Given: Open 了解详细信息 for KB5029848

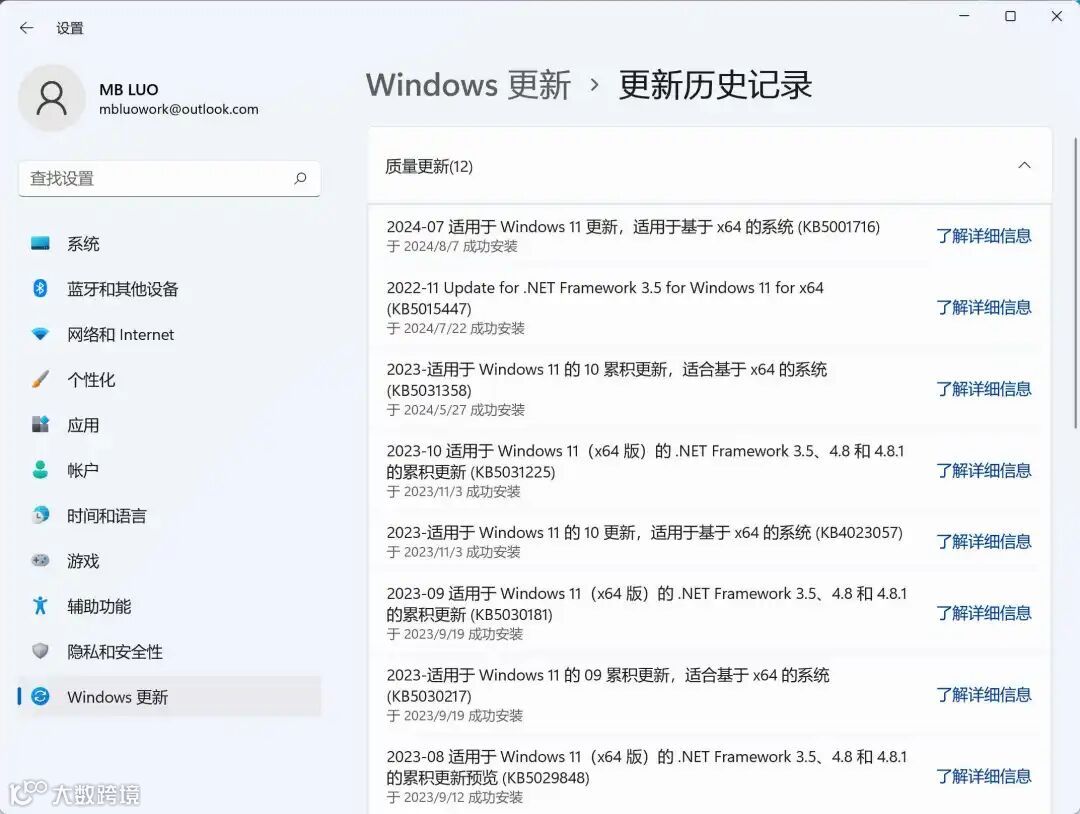Looking at the screenshot, I should pyautogui.click(x=984, y=776).
